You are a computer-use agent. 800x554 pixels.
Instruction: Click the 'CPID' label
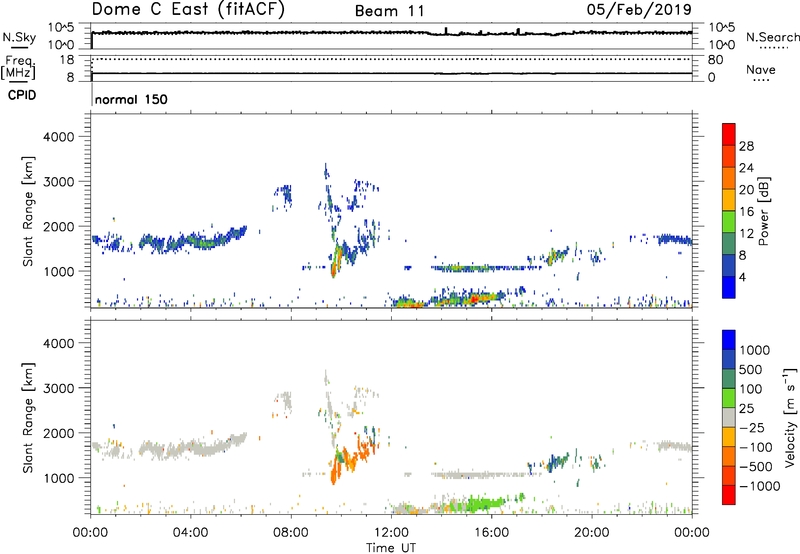pos(22,95)
